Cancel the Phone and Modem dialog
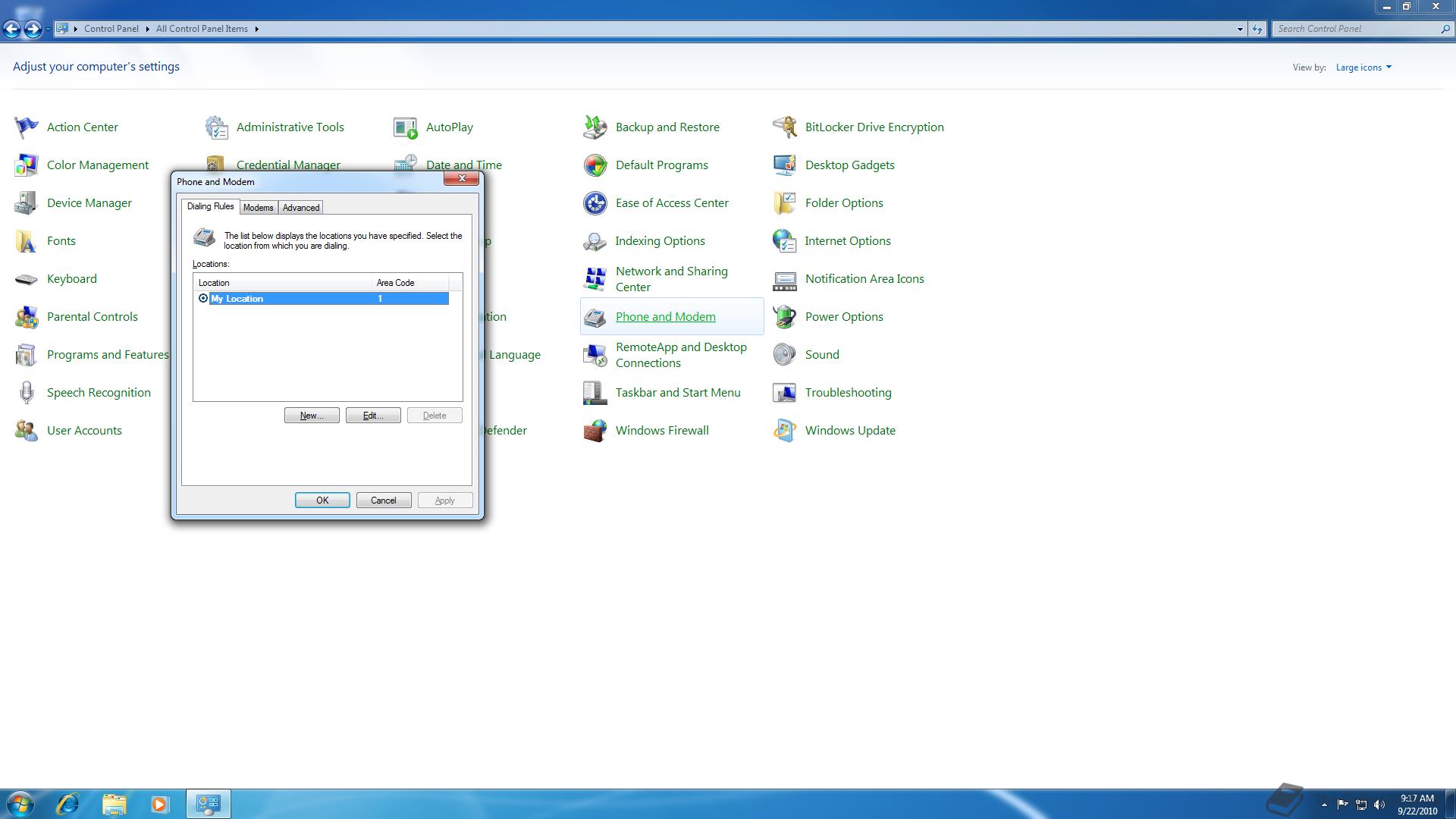The height and width of the screenshot is (819, 1456). tap(384, 500)
